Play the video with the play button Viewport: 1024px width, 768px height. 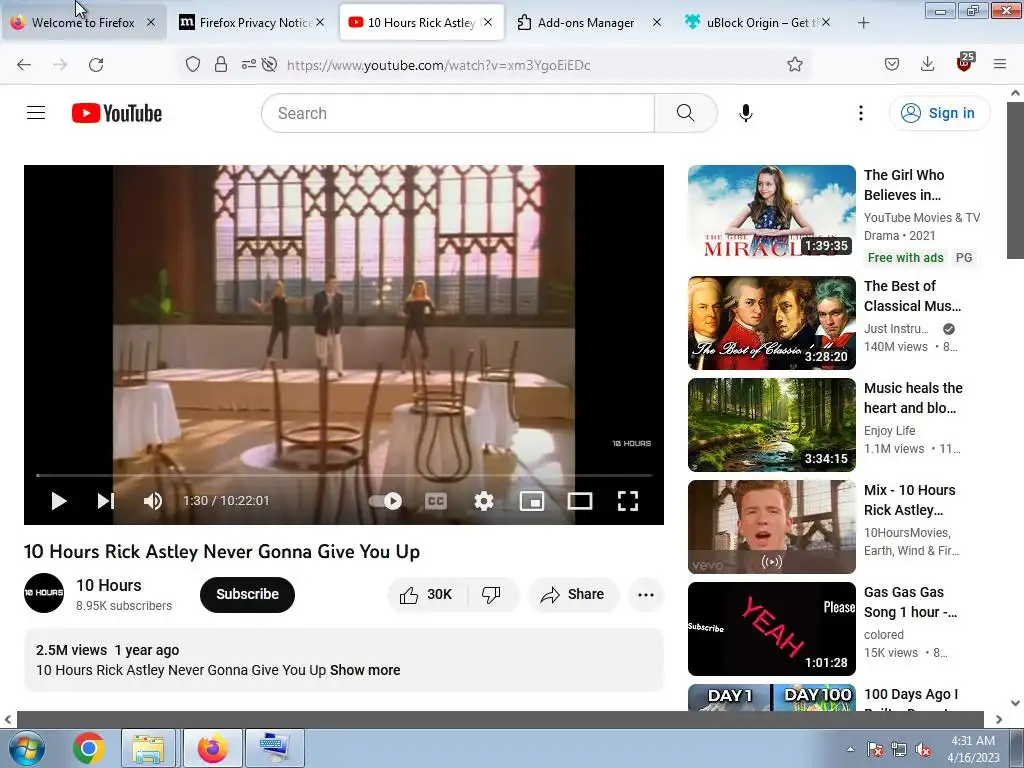tap(59, 501)
